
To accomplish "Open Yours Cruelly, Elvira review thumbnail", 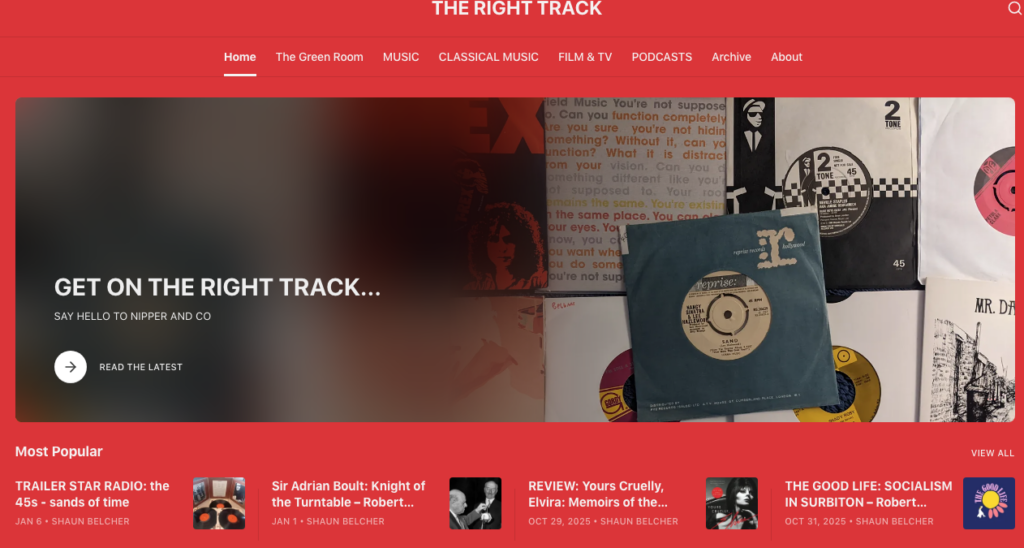I will (732, 503).
